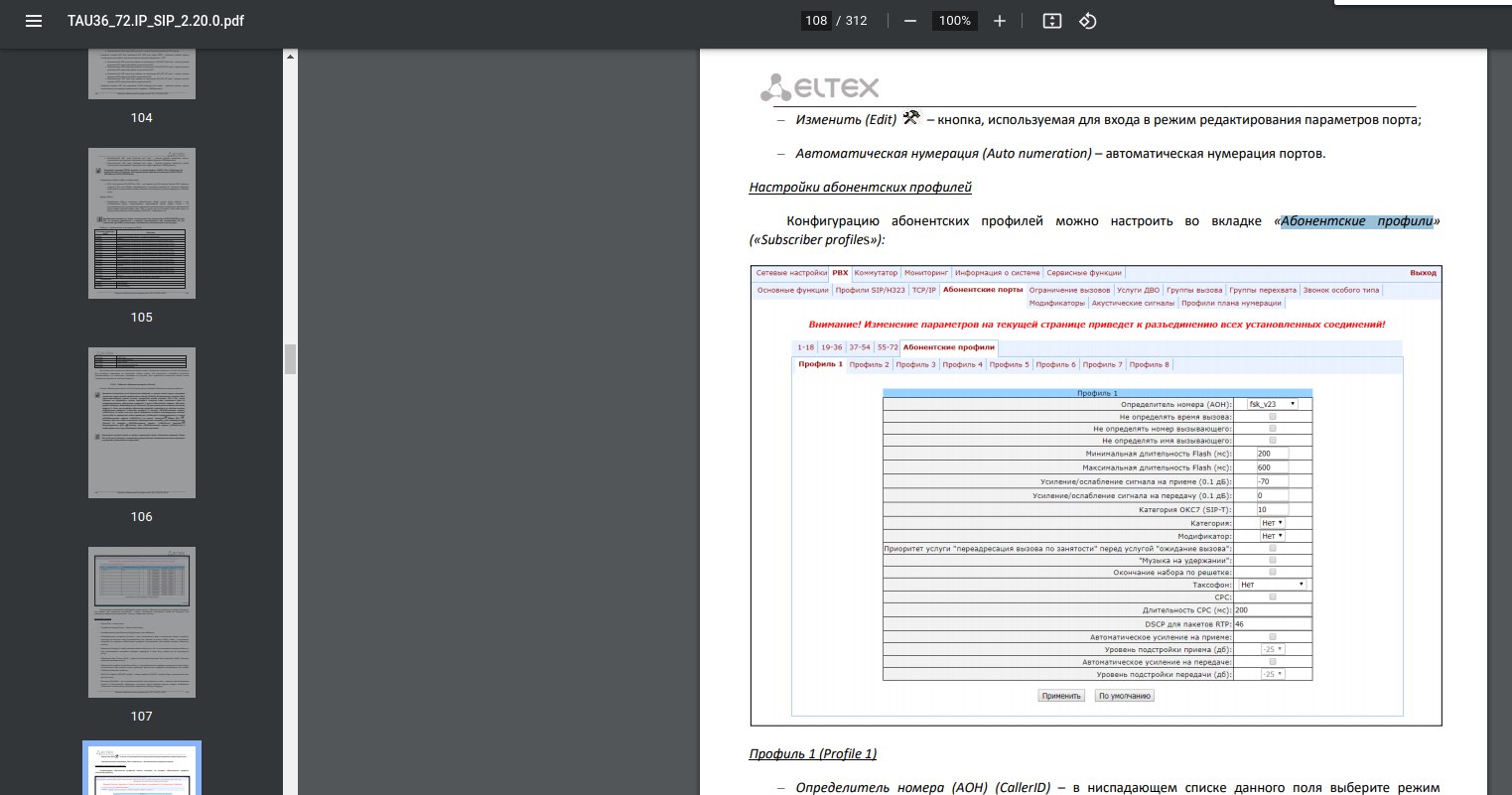Open the Профили SIP/H323 subtab
This screenshot has height=795, width=1512.
coord(870,291)
